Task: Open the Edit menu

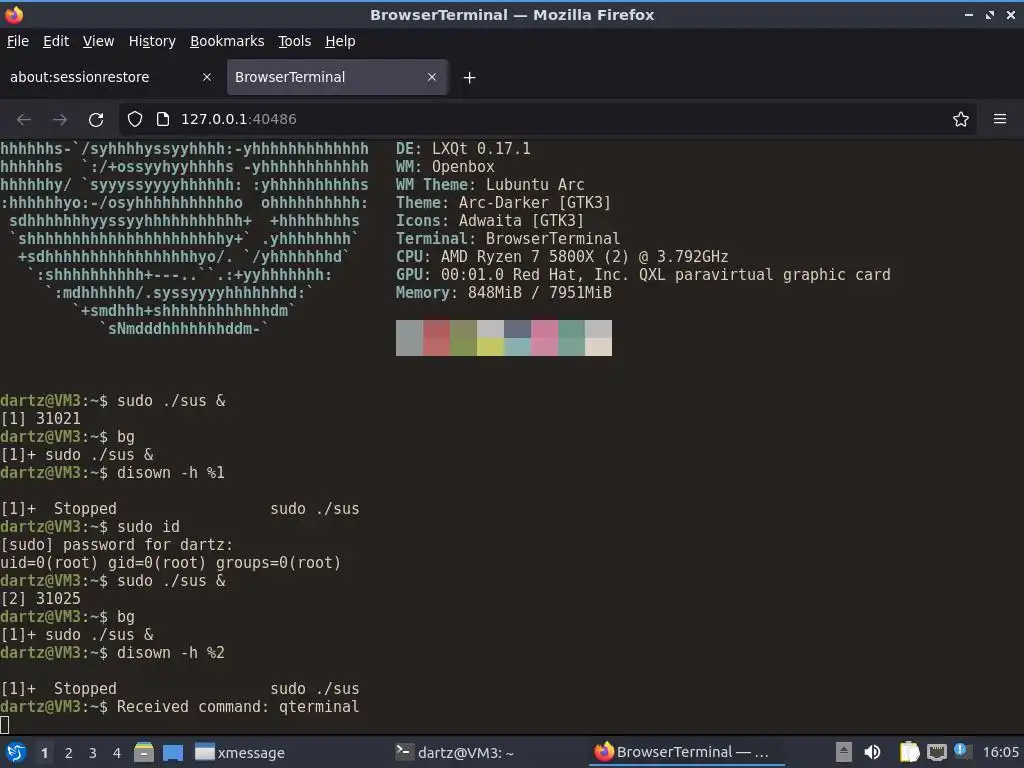Action: coord(56,41)
